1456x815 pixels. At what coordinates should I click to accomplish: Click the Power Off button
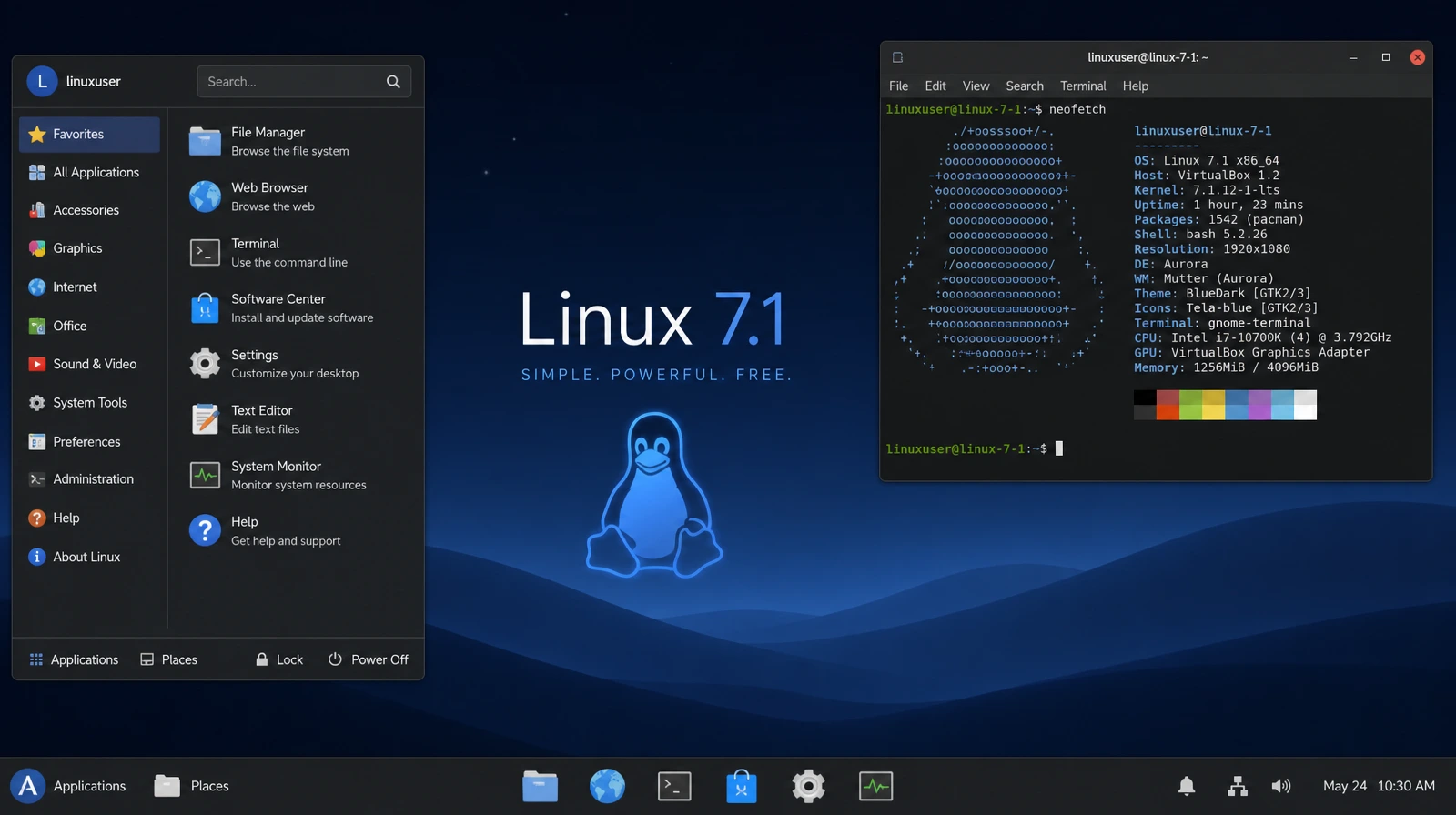tap(369, 659)
